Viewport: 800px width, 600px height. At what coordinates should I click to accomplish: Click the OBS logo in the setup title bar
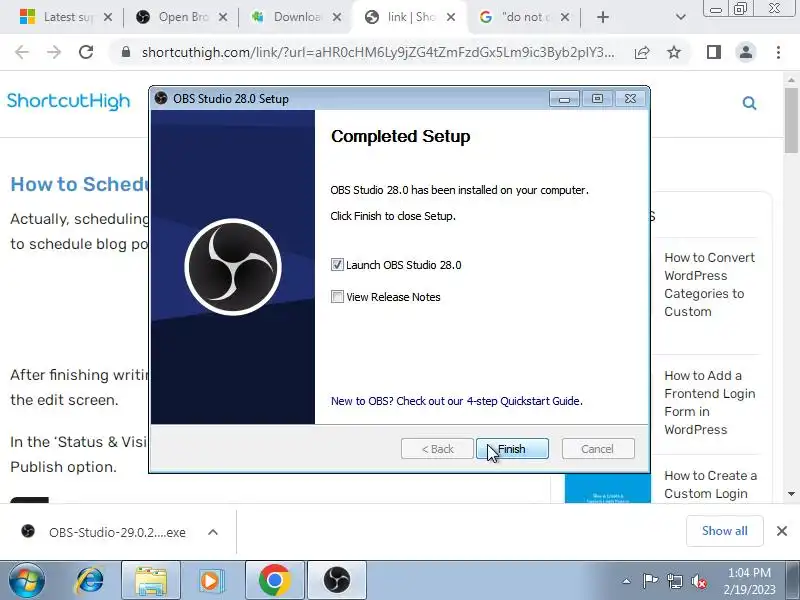161,98
